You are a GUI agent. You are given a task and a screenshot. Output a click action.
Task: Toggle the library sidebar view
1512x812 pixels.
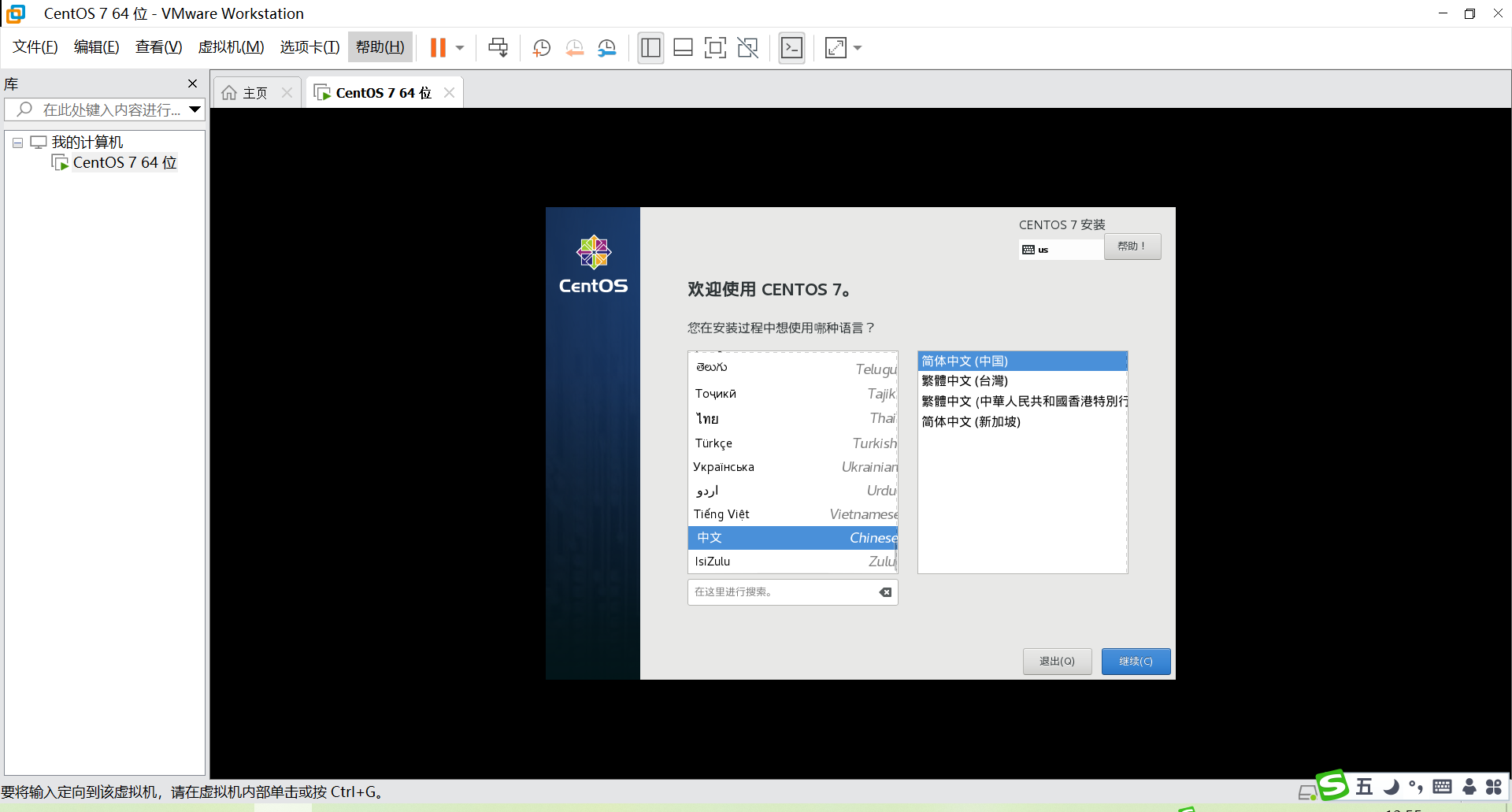tap(650, 48)
